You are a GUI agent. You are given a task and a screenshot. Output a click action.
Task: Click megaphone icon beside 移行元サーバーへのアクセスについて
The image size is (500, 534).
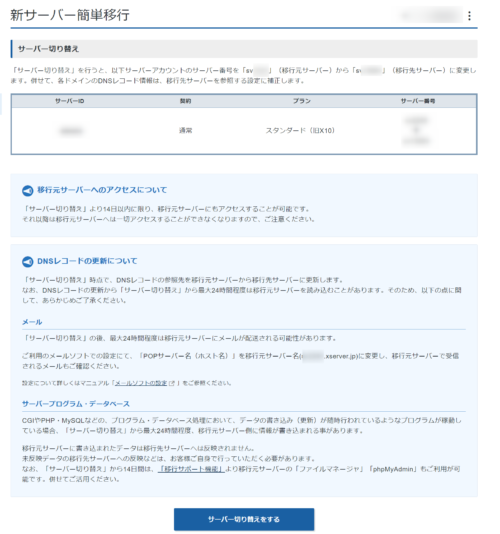[28, 191]
